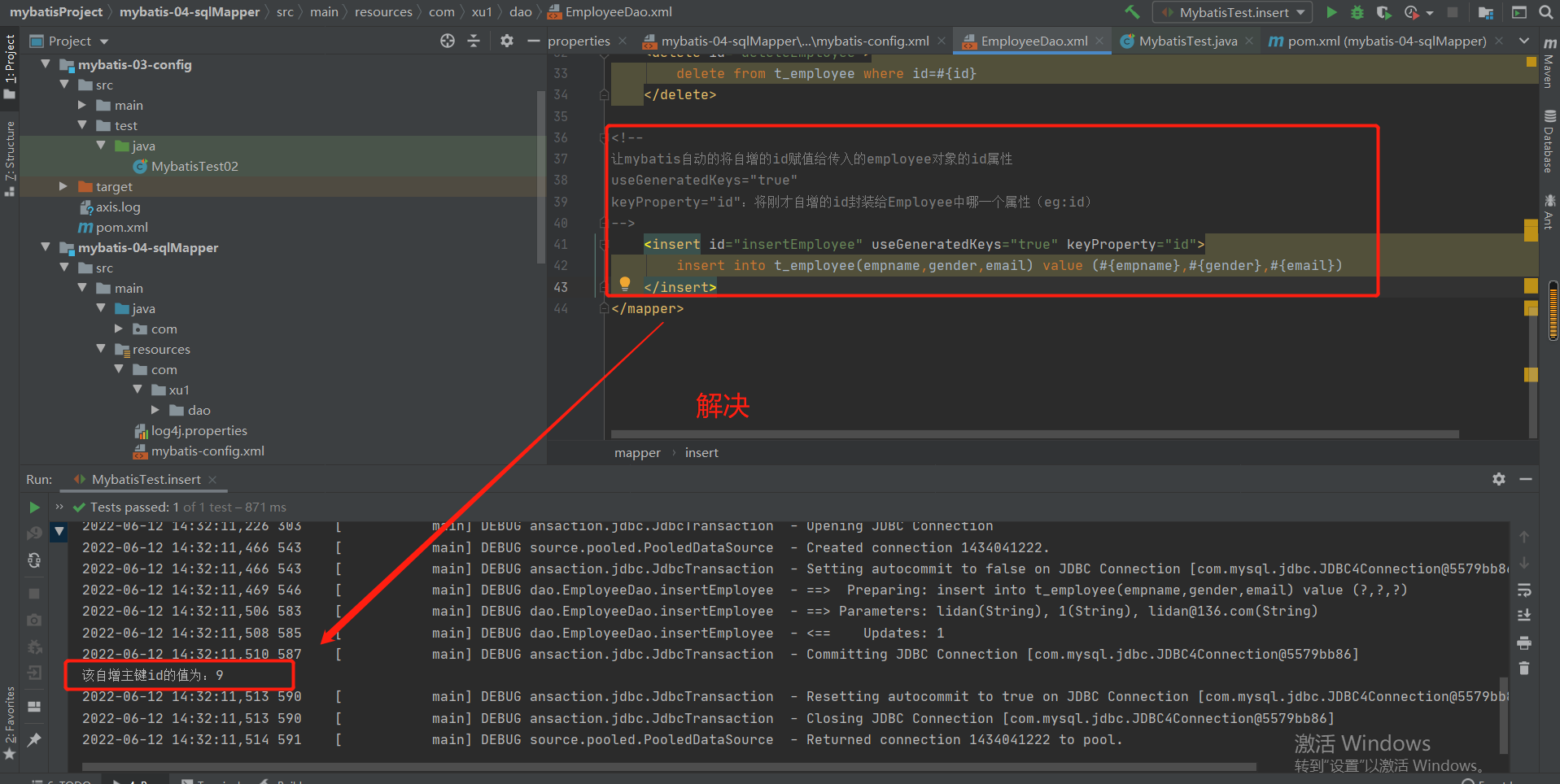The height and width of the screenshot is (784, 1560).
Task: Open the Maven tool window on the right
Action: [1549, 63]
